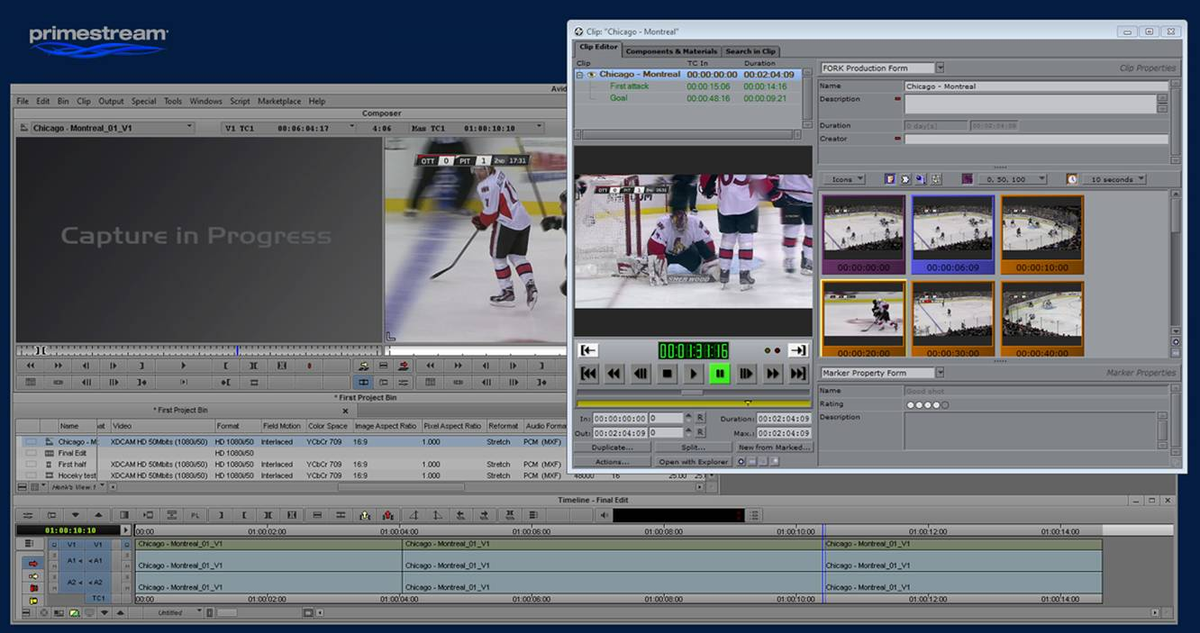Click the yellow playback position slider
The width and height of the screenshot is (1200, 633).
click(747, 403)
